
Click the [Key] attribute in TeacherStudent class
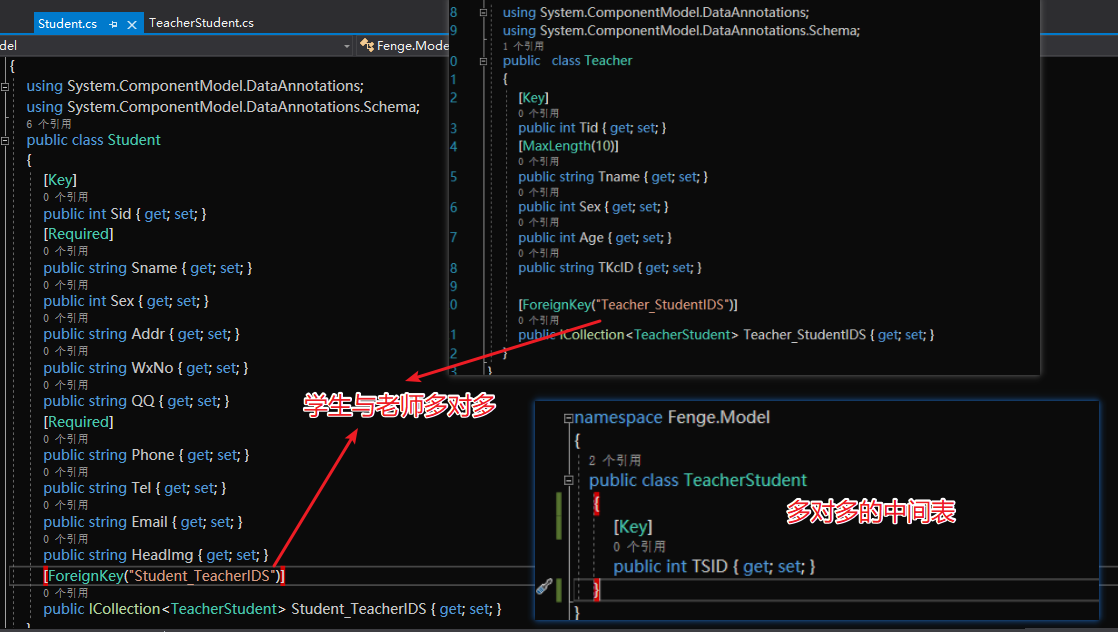[x=633, y=527]
